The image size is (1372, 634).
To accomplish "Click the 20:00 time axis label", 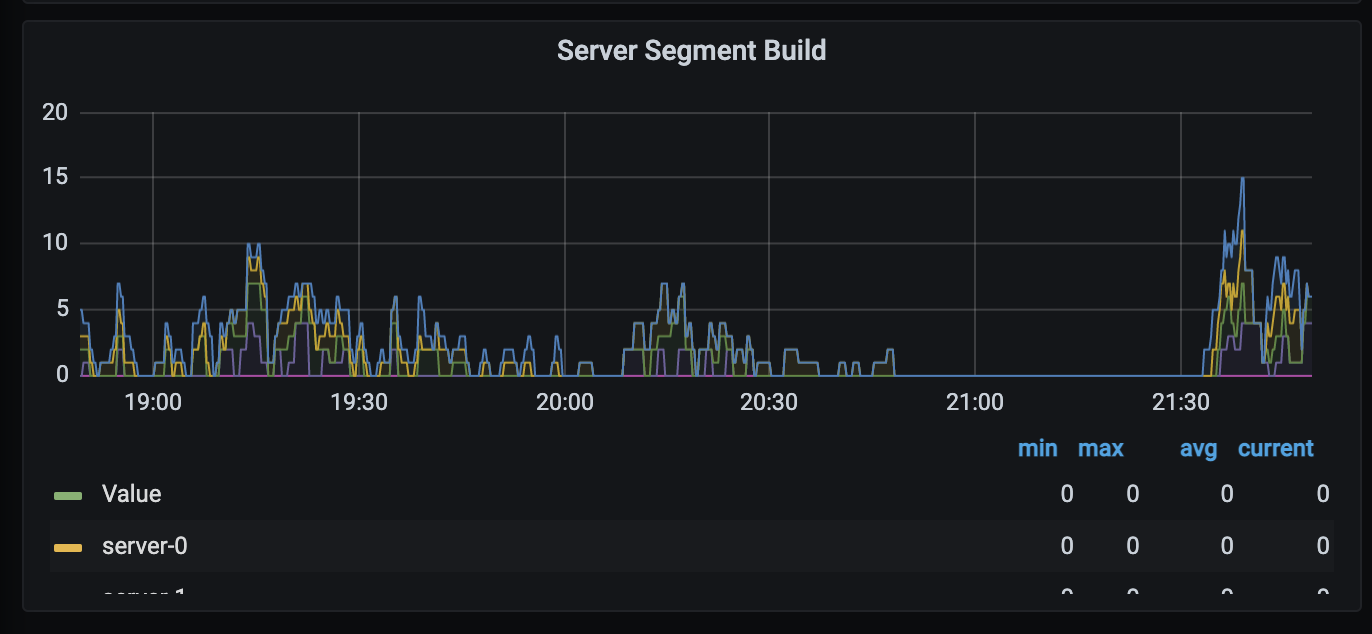I will pos(565,403).
